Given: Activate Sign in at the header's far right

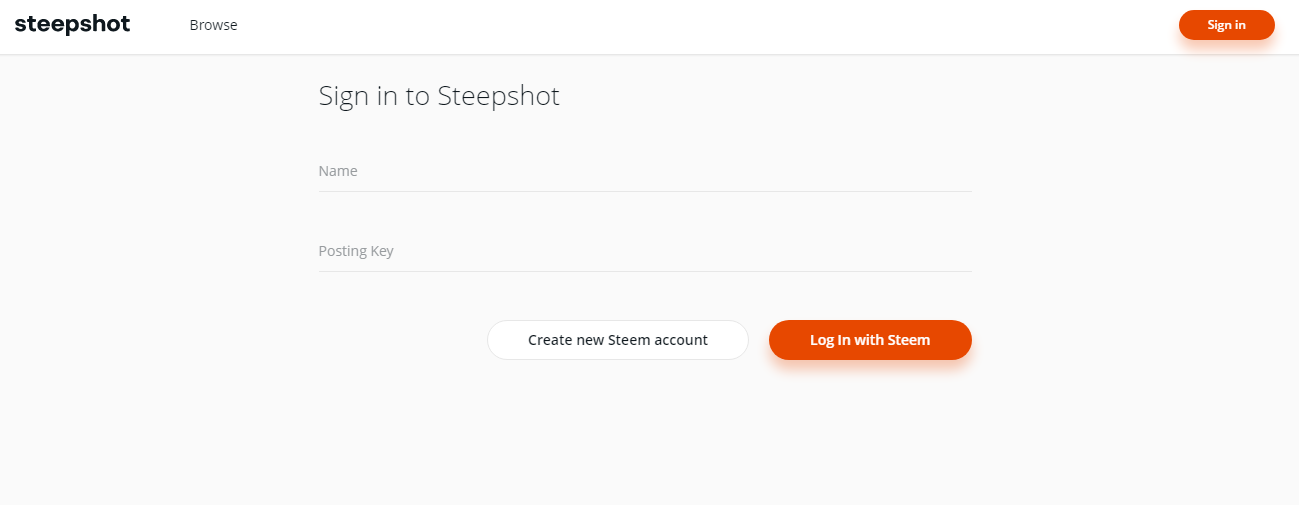Looking at the screenshot, I should 1226,25.
